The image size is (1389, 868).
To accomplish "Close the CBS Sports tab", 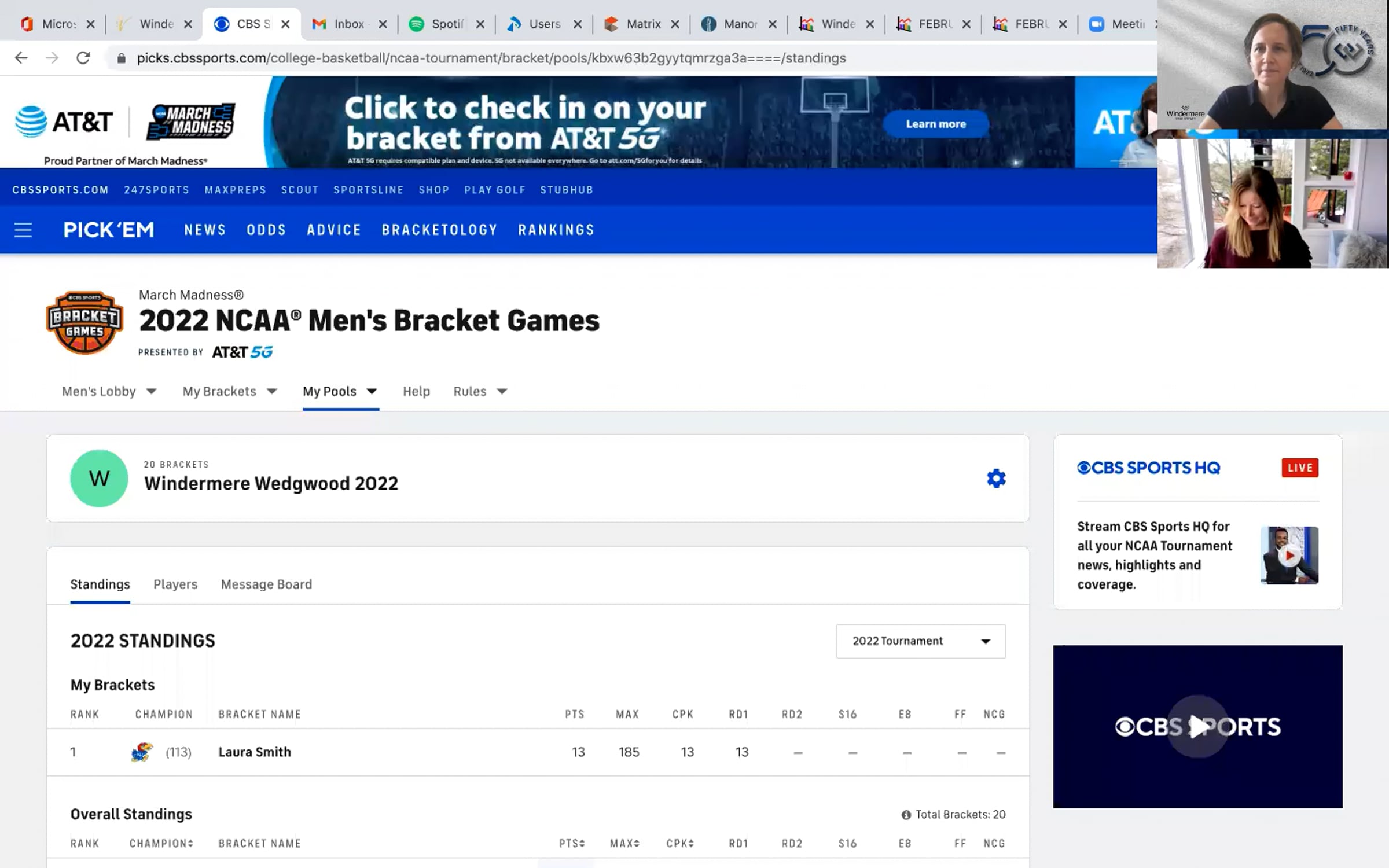I will (x=285, y=24).
